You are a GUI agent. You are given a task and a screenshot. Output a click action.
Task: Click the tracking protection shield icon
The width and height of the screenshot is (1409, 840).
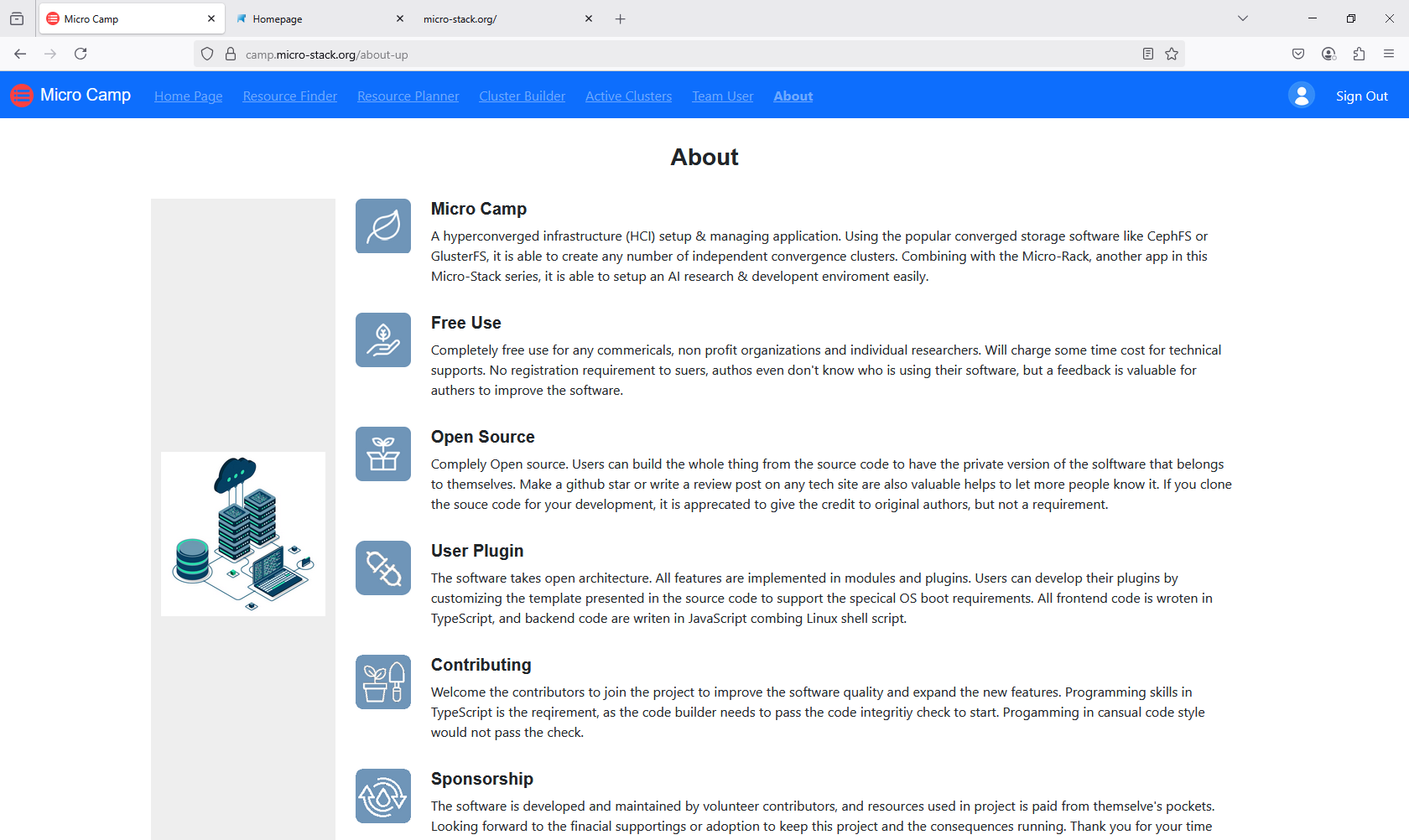click(207, 54)
